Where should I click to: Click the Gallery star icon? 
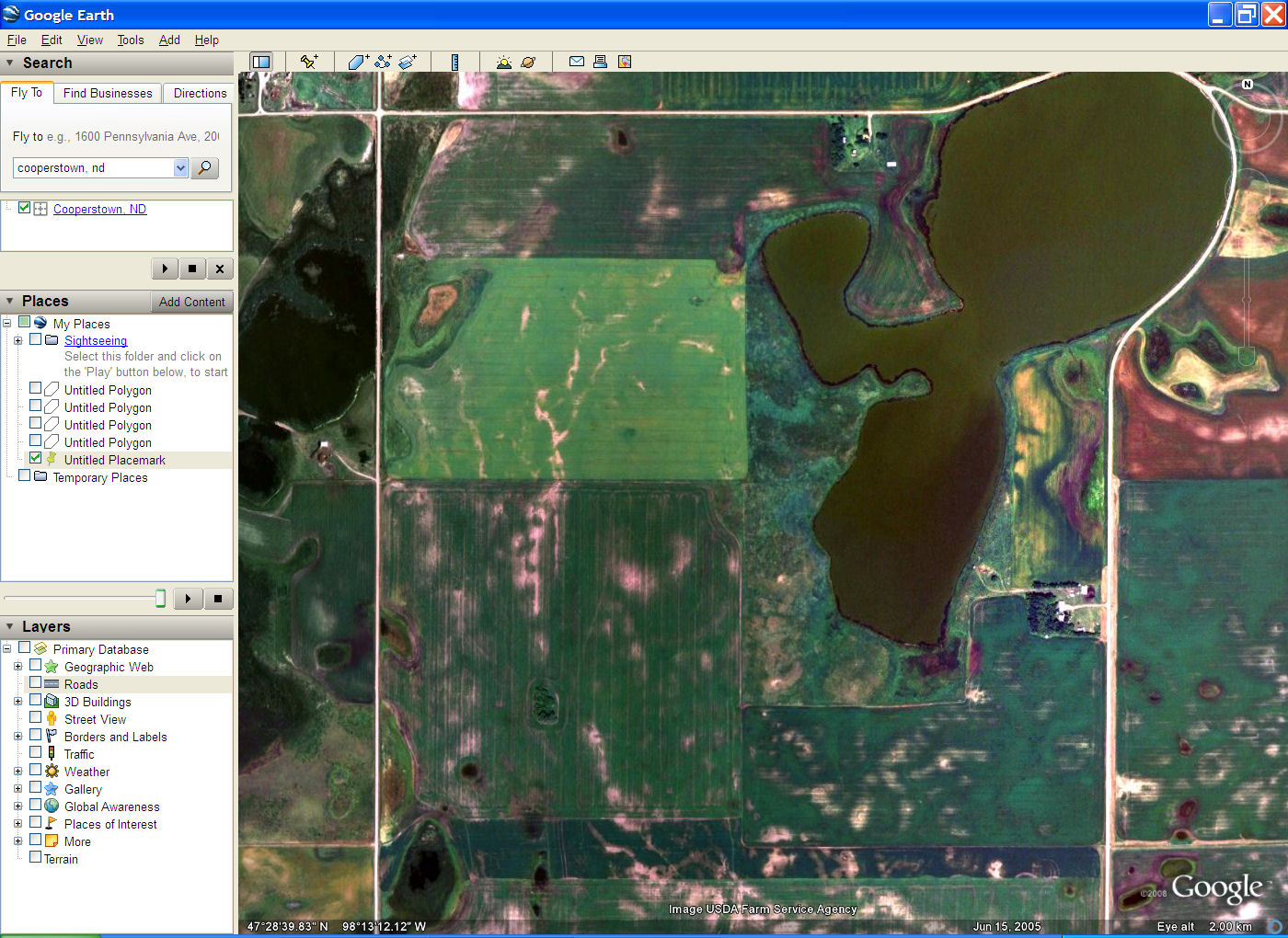pyautogui.click(x=52, y=788)
